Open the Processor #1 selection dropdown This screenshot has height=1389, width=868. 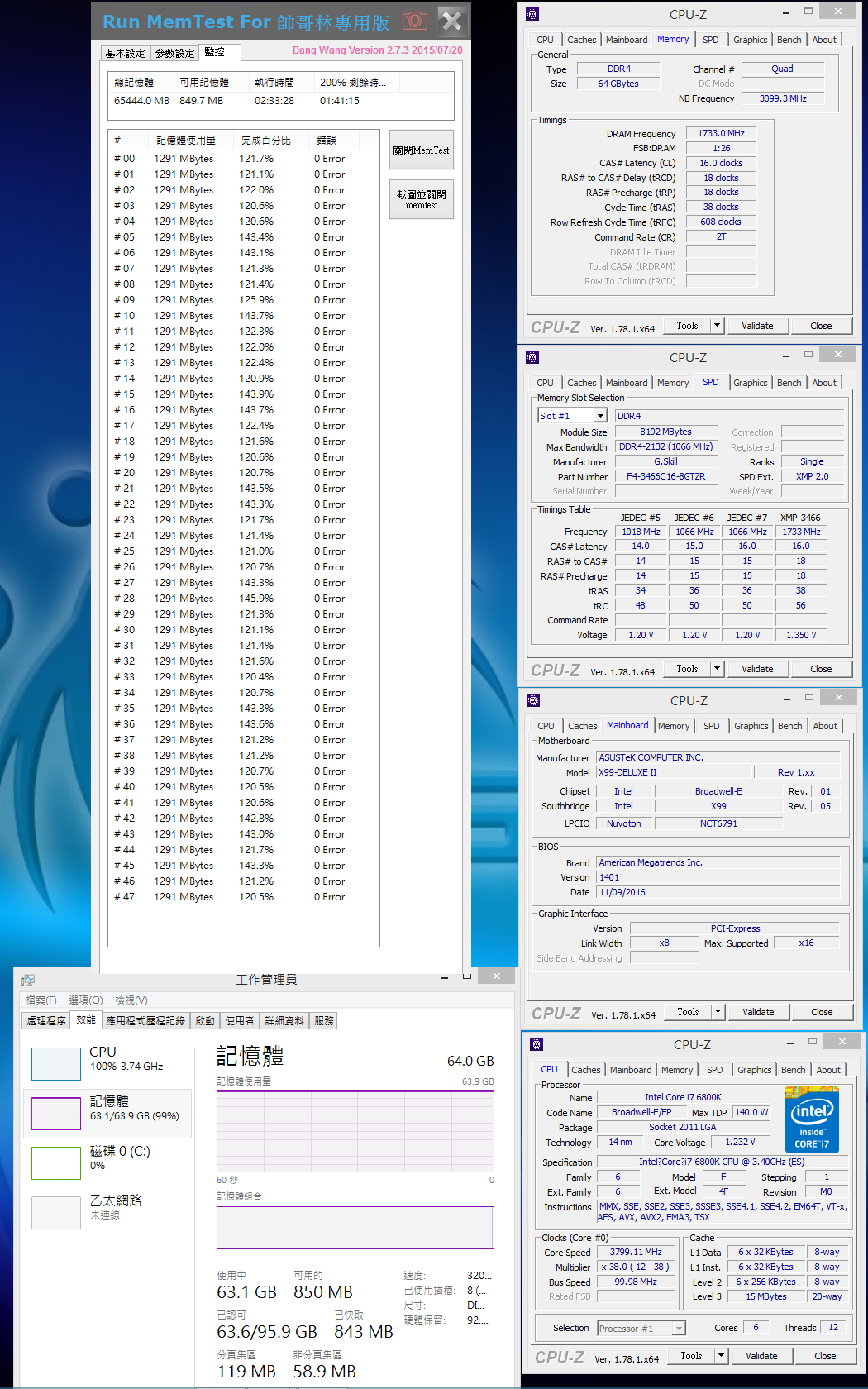[641, 1328]
